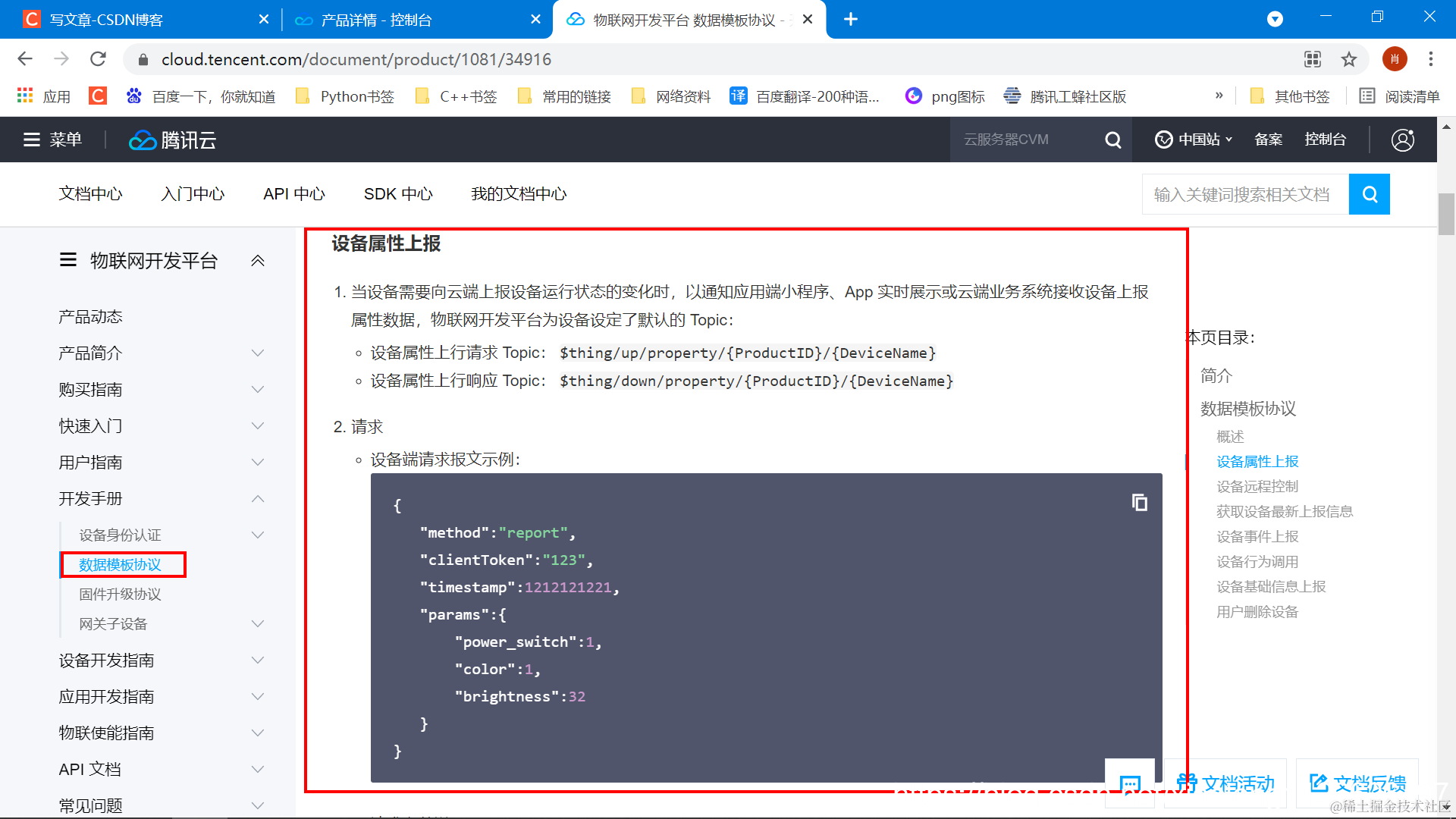This screenshot has width=1456, height=819.
Task: Open 其他书签 folder
Action: [1290, 96]
